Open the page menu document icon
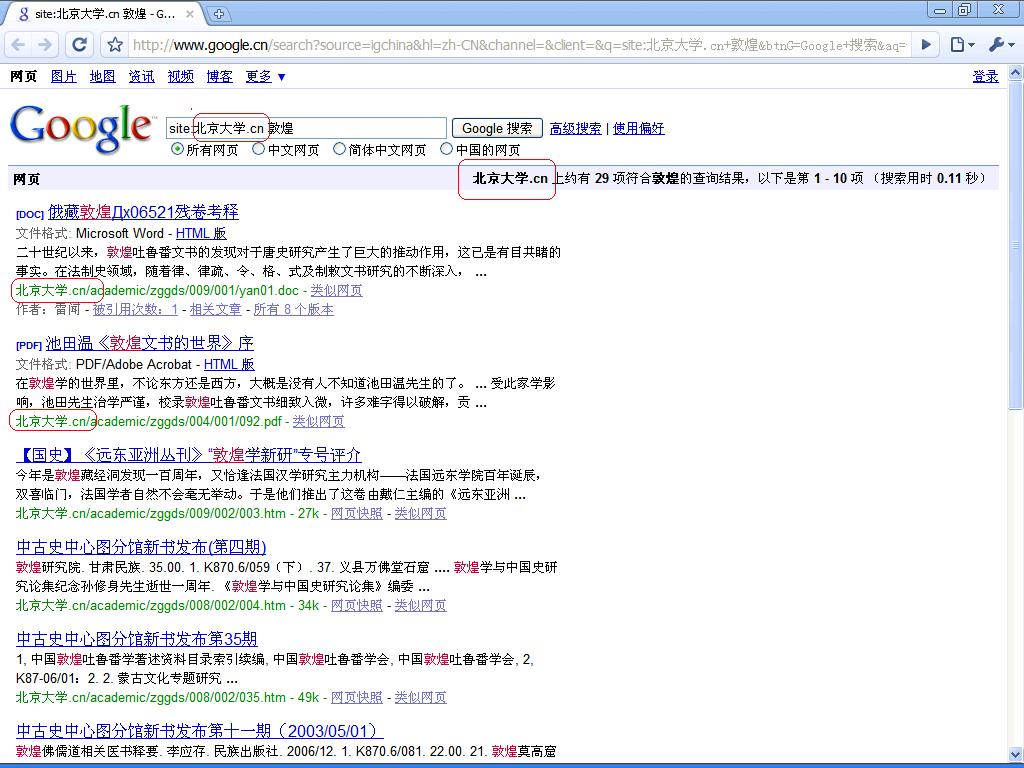The width and height of the screenshot is (1024, 768). click(x=962, y=44)
